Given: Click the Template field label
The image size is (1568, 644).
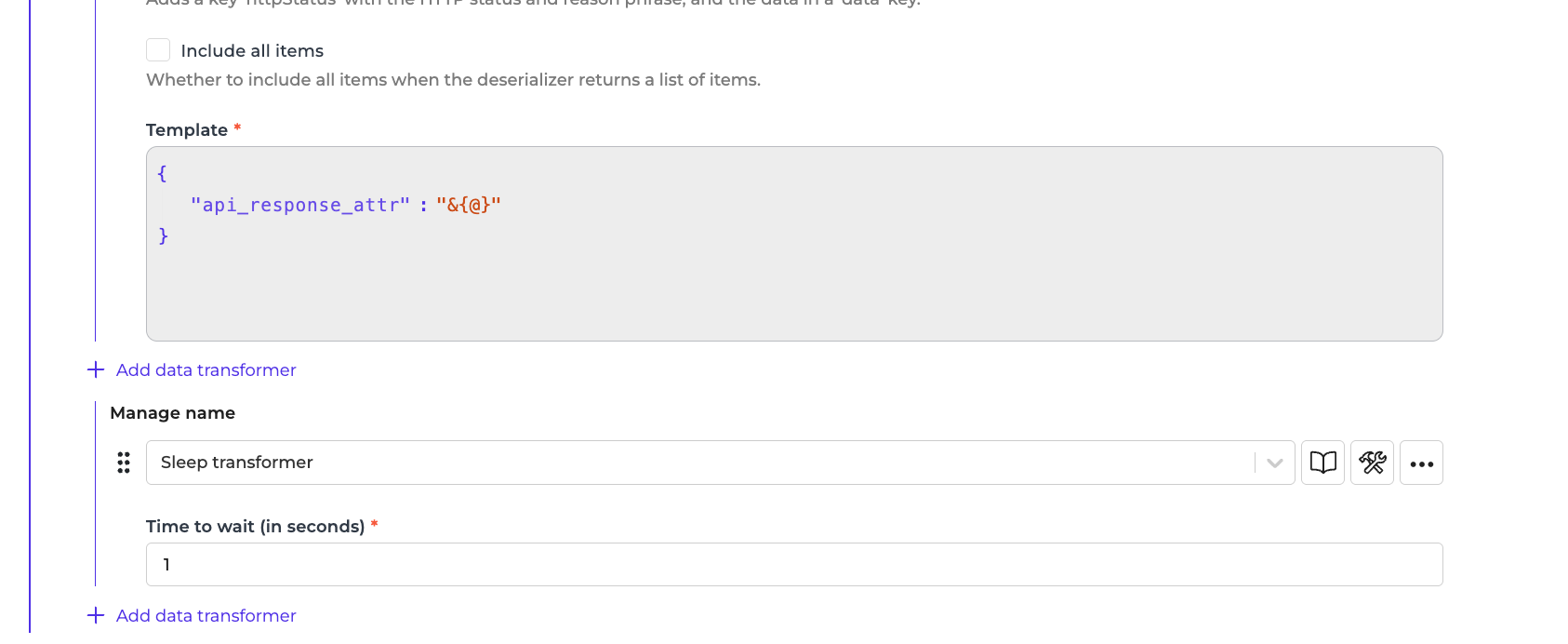Looking at the screenshot, I should 187,130.
